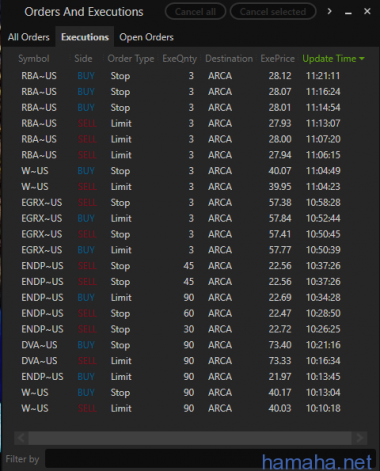Screen dimensions: 380x471
Task: Click the scrollbar left arrow
Action: (x=21, y=438)
